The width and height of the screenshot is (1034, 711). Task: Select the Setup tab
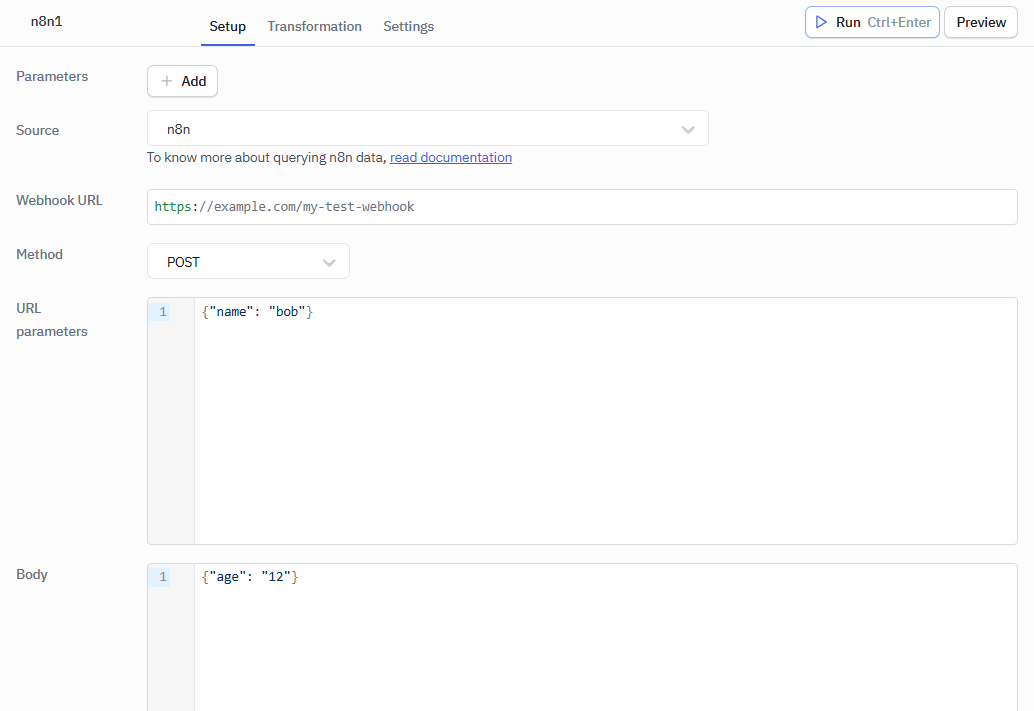click(x=227, y=27)
